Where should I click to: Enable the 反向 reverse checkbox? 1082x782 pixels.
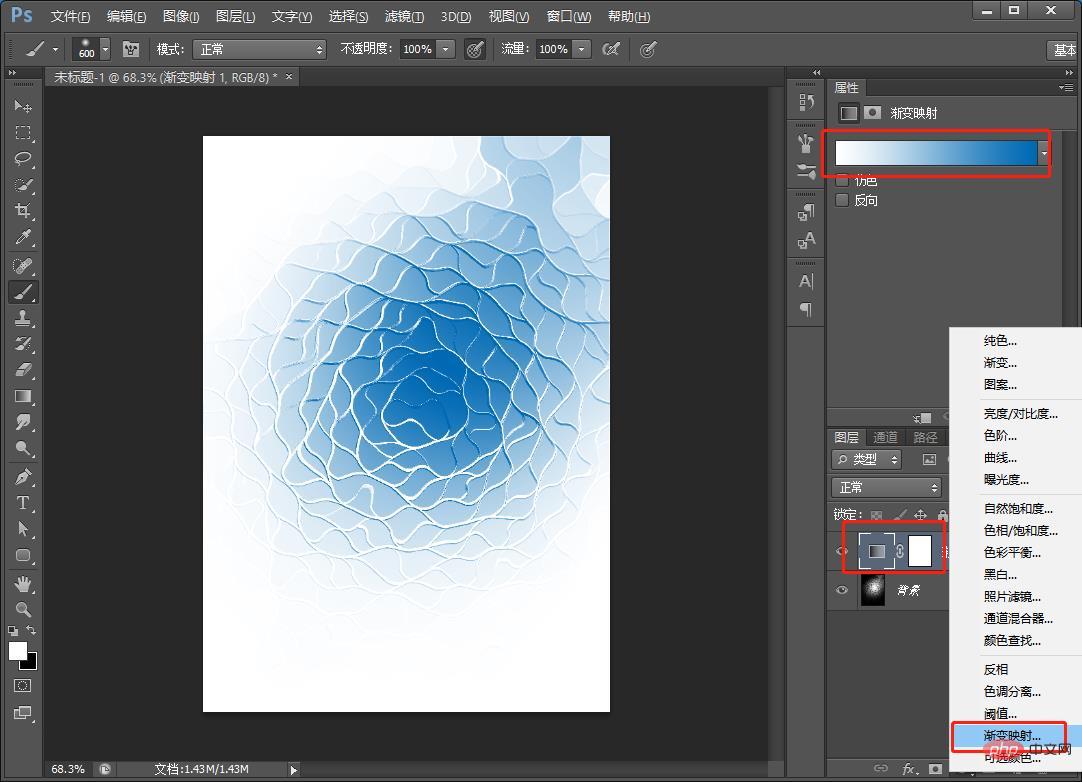[x=842, y=200]
